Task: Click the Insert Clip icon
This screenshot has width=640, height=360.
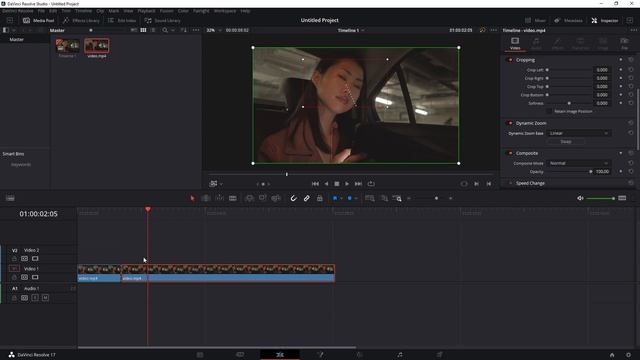Action: click(249, 198)
